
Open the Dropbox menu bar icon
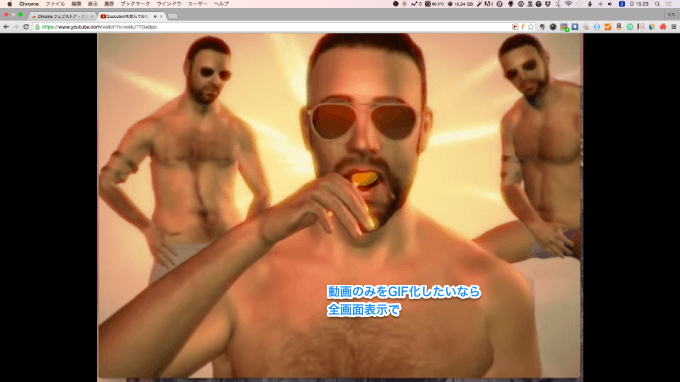(548, 4)
